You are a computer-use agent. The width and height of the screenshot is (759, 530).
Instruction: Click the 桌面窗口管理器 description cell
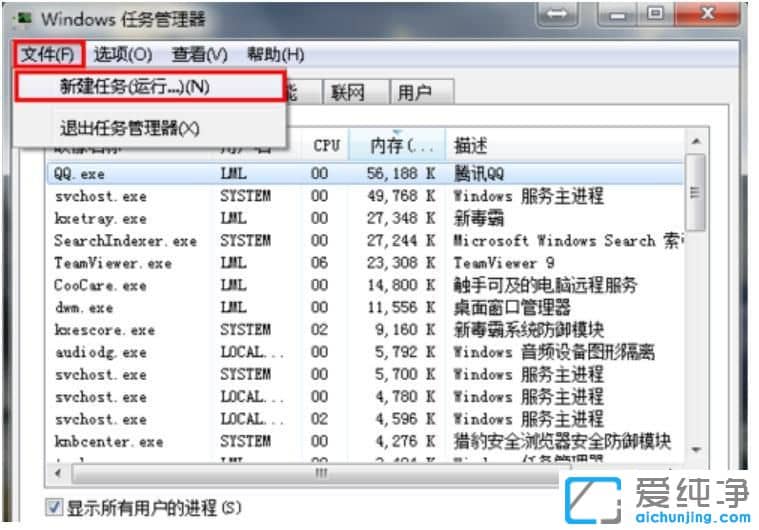click(x=512, y=307)
